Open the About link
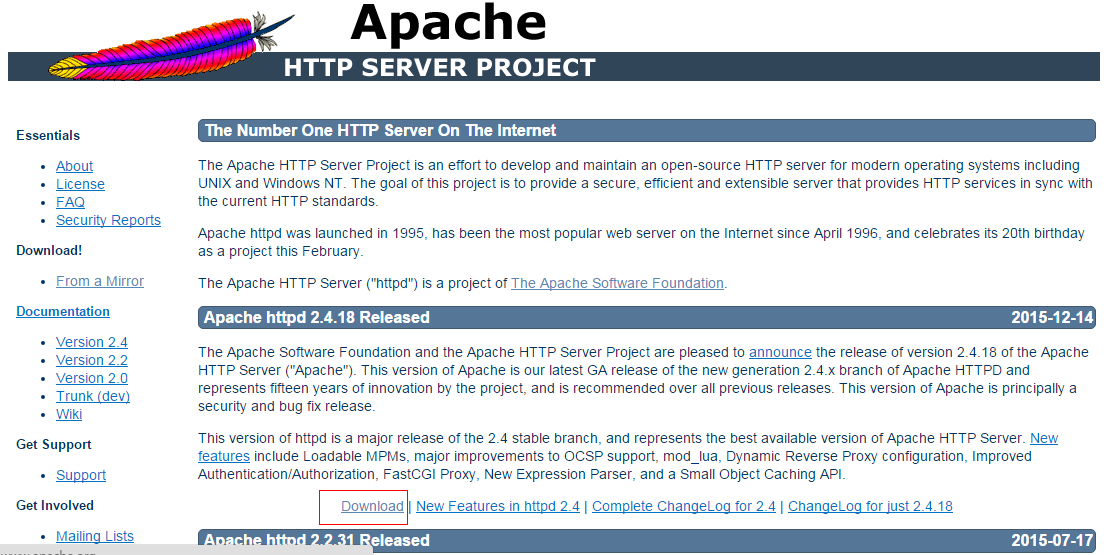This screenshot has height=555, width=1107. [74, 166]
